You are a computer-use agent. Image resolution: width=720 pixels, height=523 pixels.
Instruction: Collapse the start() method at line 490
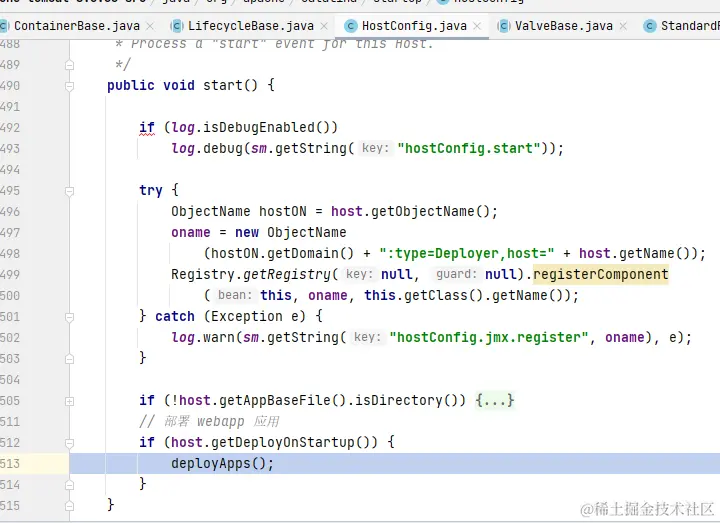pyautogui.click(x=69, y=86)
